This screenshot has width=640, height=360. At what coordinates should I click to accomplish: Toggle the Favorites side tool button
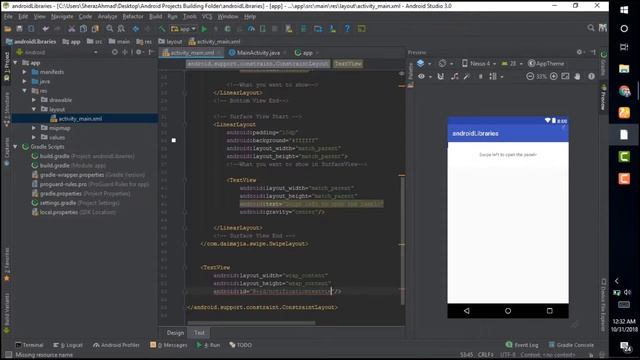(7, 264)
